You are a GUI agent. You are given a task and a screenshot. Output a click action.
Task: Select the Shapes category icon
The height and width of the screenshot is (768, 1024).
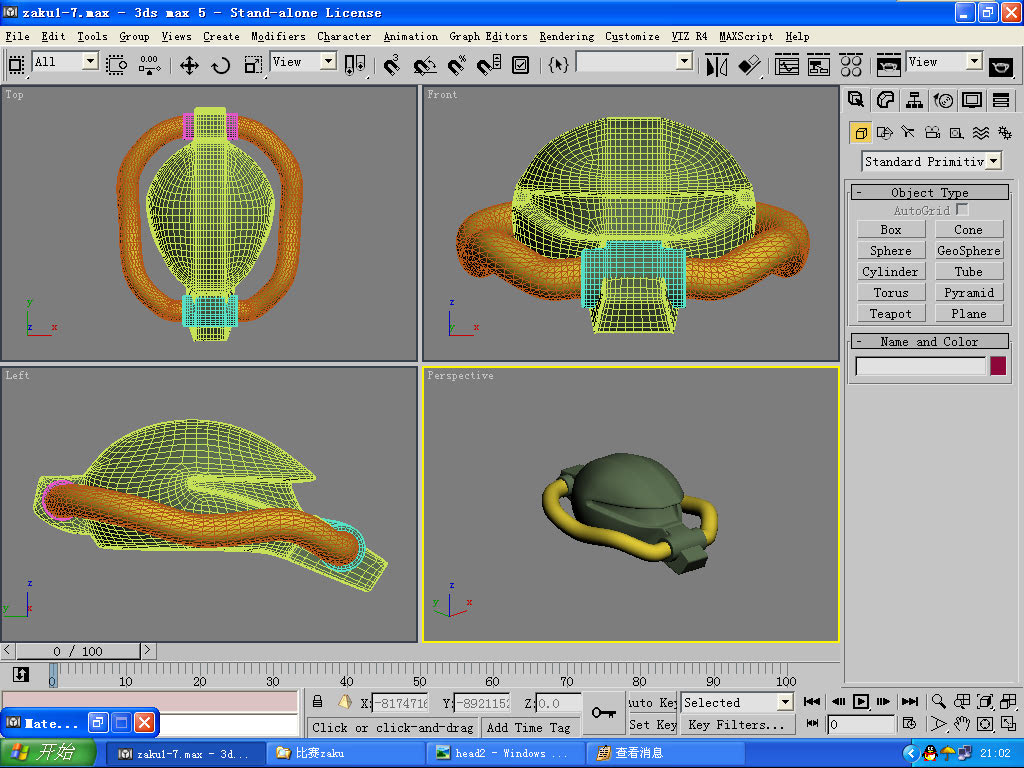pyautogui.click(x=884, y=133)
